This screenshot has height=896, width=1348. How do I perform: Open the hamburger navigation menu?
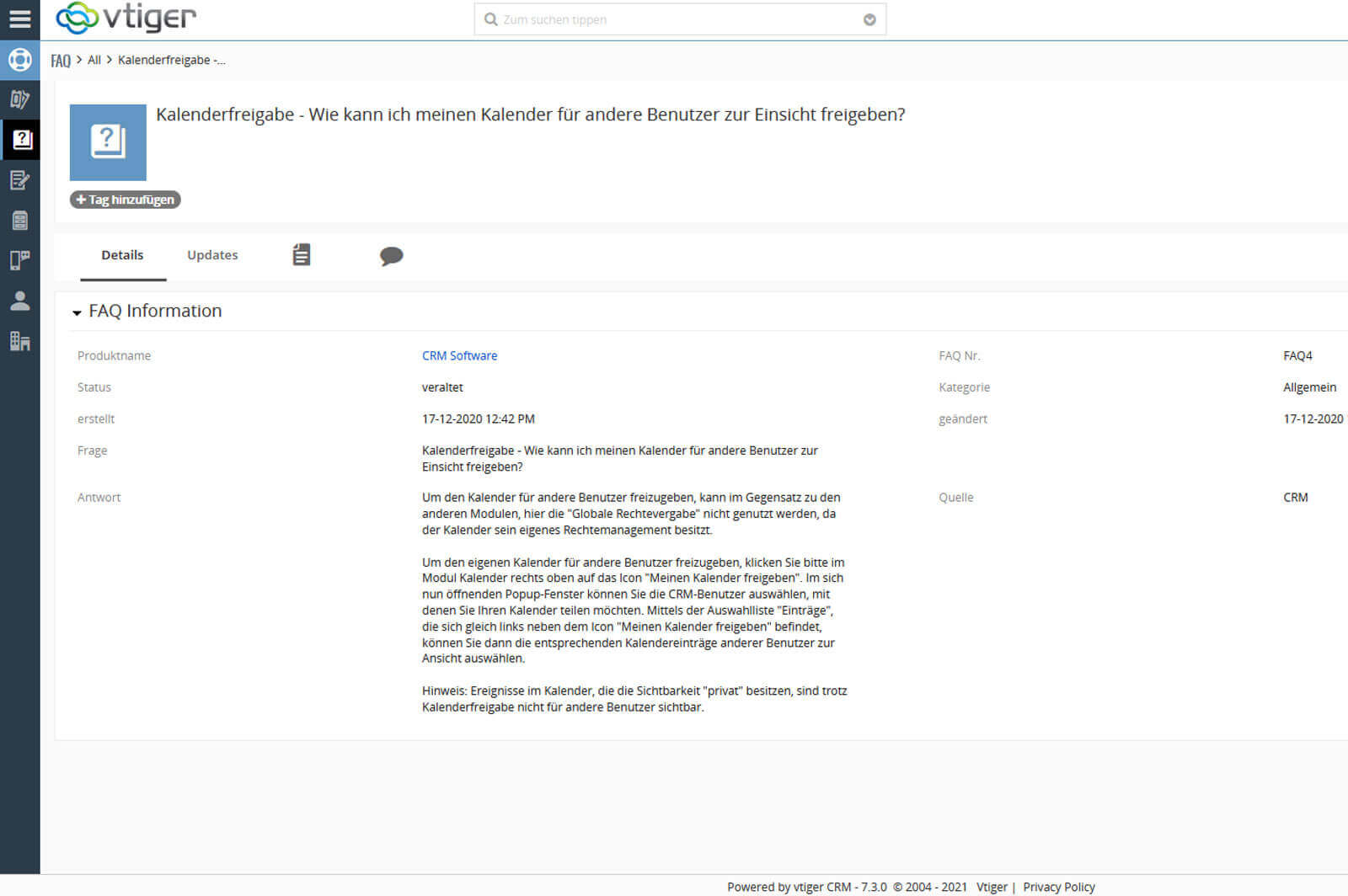pyautogui.click(x=20, y=19)
